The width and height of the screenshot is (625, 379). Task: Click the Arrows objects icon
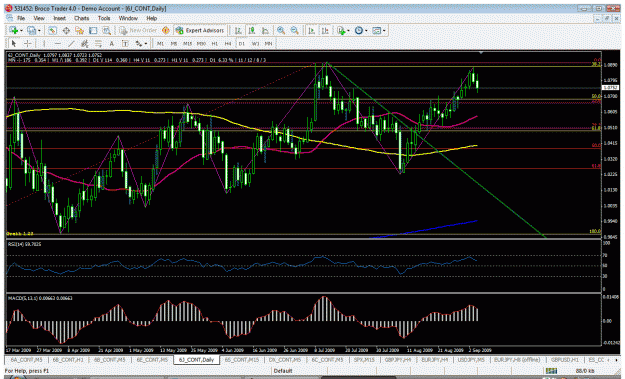pos(139,43)
